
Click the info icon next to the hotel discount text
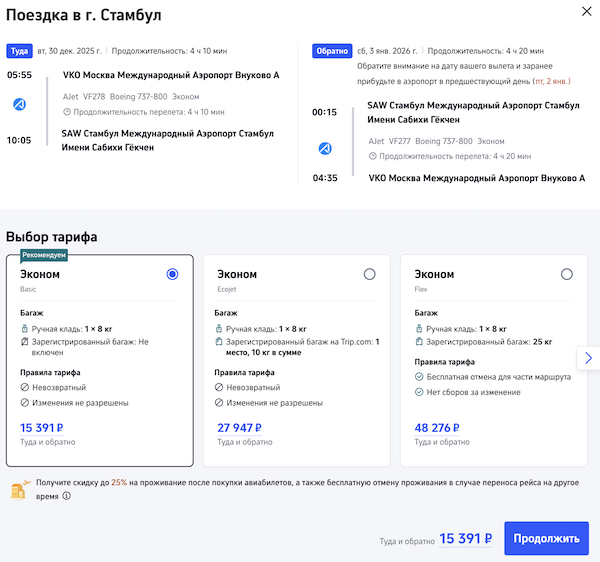coord(67,495)
